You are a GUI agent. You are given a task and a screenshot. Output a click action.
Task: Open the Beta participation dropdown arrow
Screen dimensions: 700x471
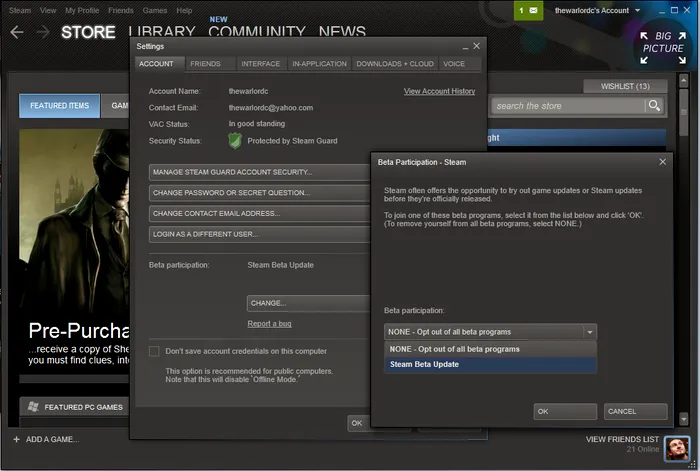pos(590,332)
